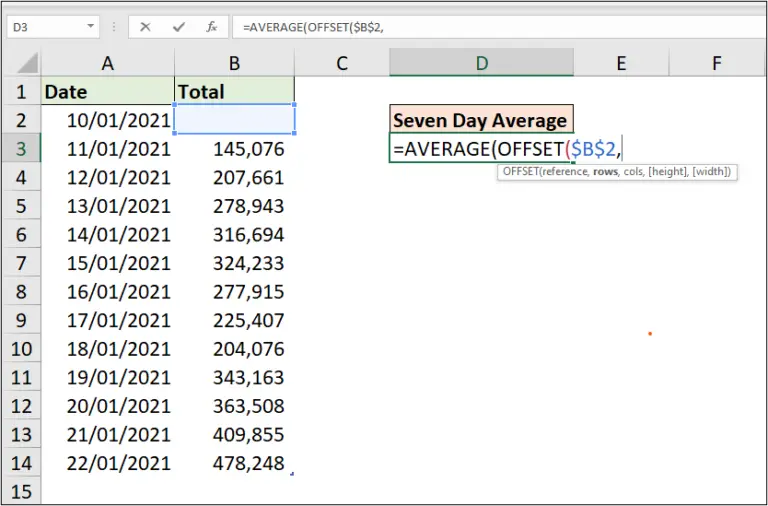Select all cells using the corner triangle
The width and height of the screenshot is (768, 506).
[x=23, y=63]
